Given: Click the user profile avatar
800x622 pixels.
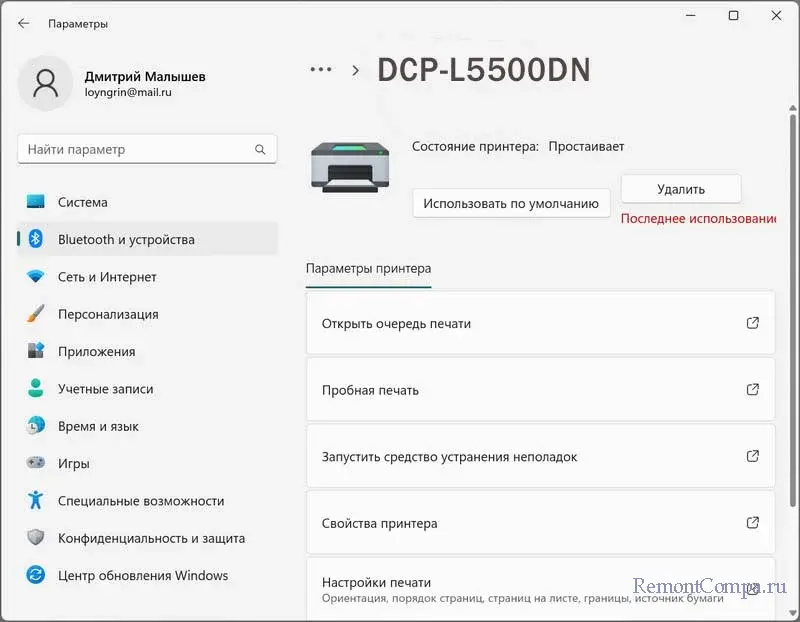Looking at the screenshot, I should click(45, 83).
